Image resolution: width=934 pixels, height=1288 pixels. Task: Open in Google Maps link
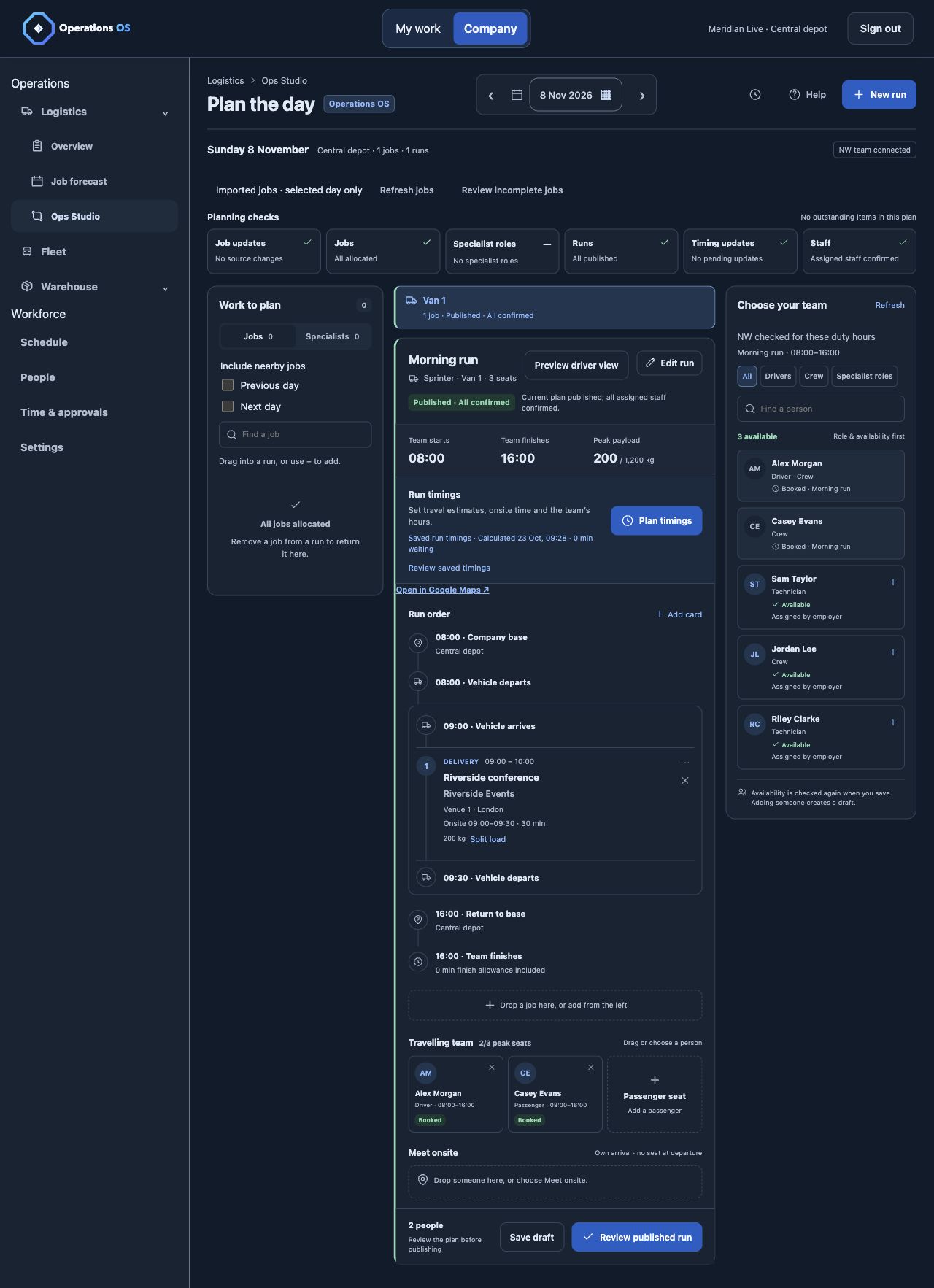[x=442, y=590]
